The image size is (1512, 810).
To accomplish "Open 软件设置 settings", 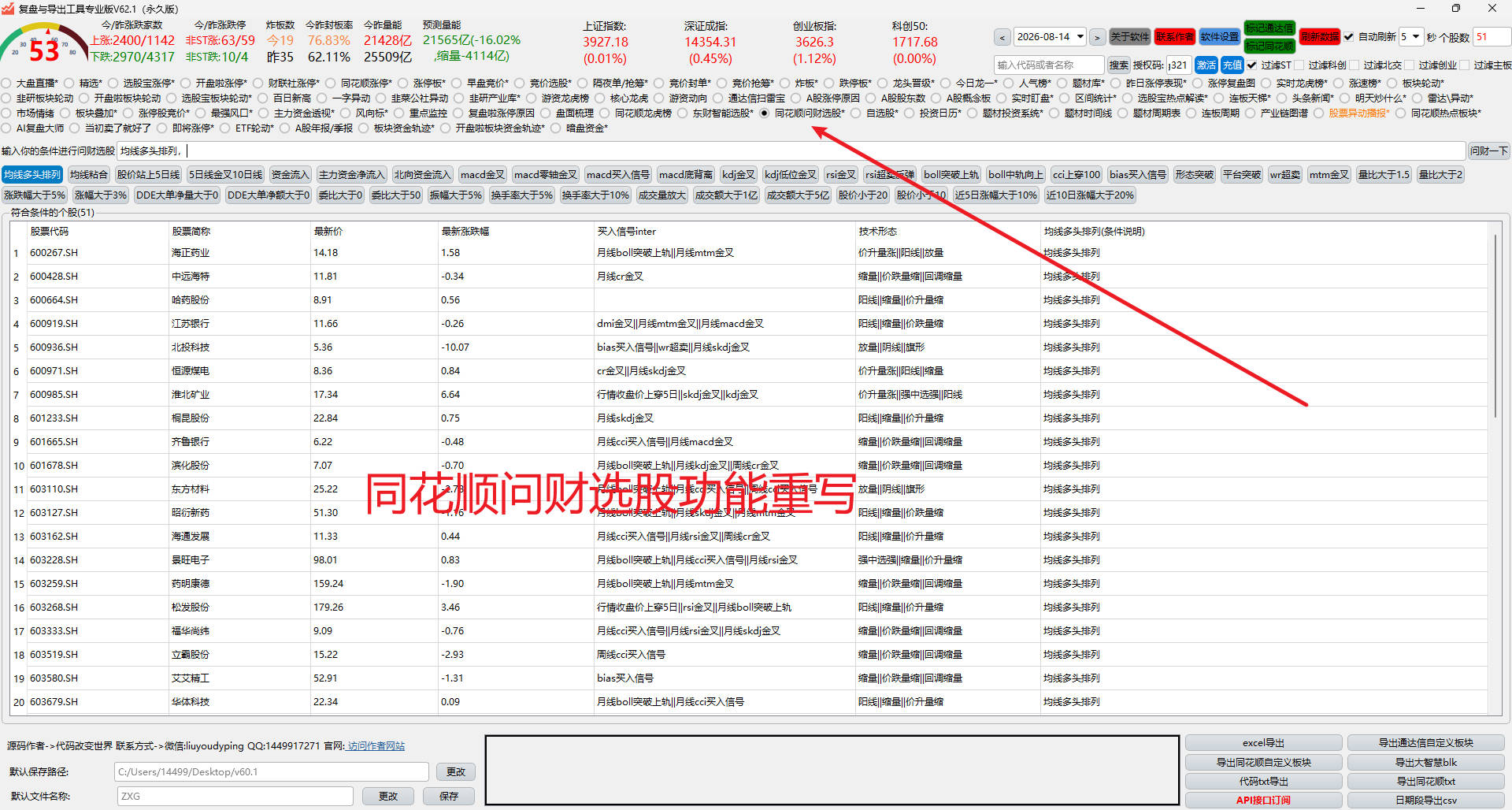I will click(x=1219, y=37).
